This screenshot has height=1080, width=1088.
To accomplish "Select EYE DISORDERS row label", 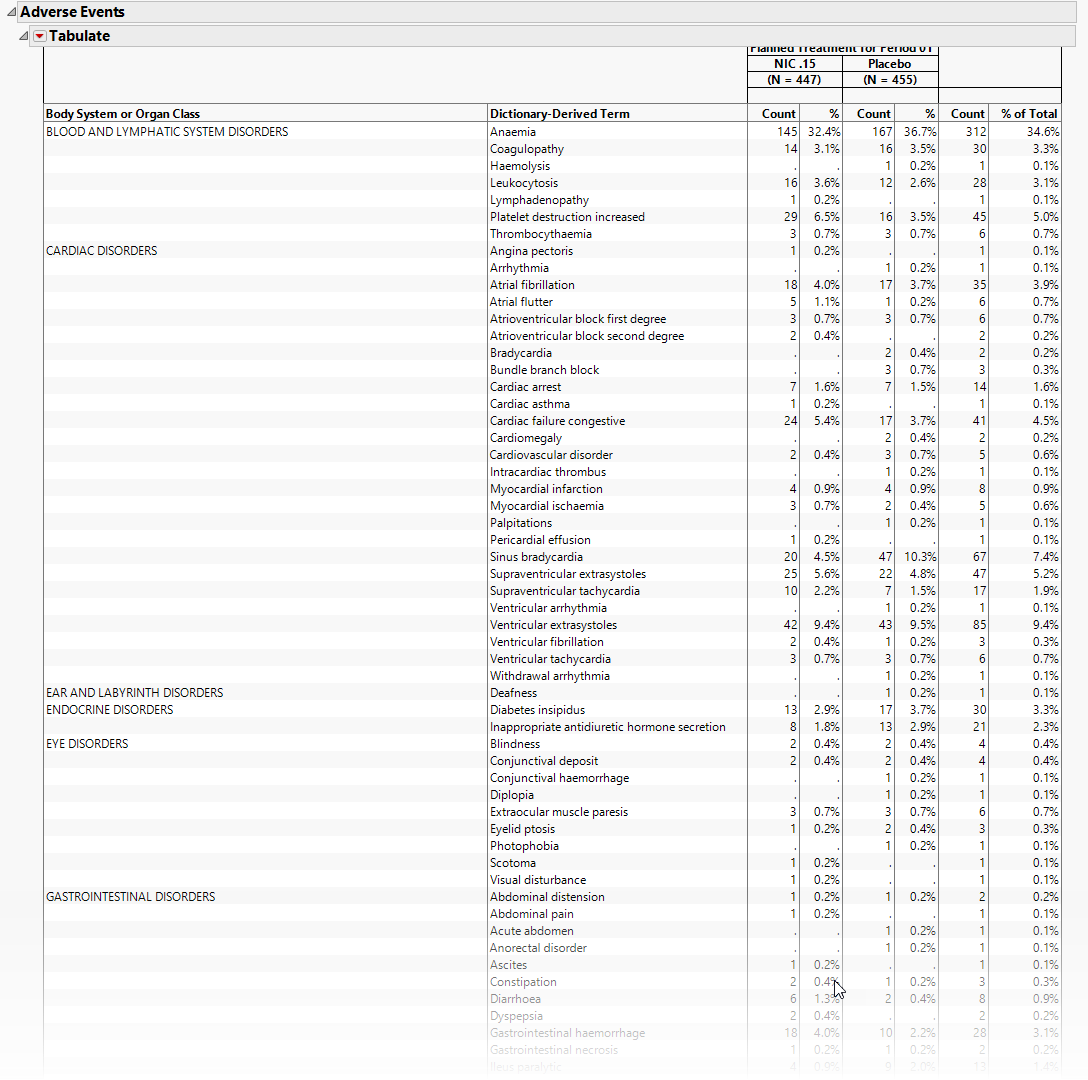I will tap(87, 744).
